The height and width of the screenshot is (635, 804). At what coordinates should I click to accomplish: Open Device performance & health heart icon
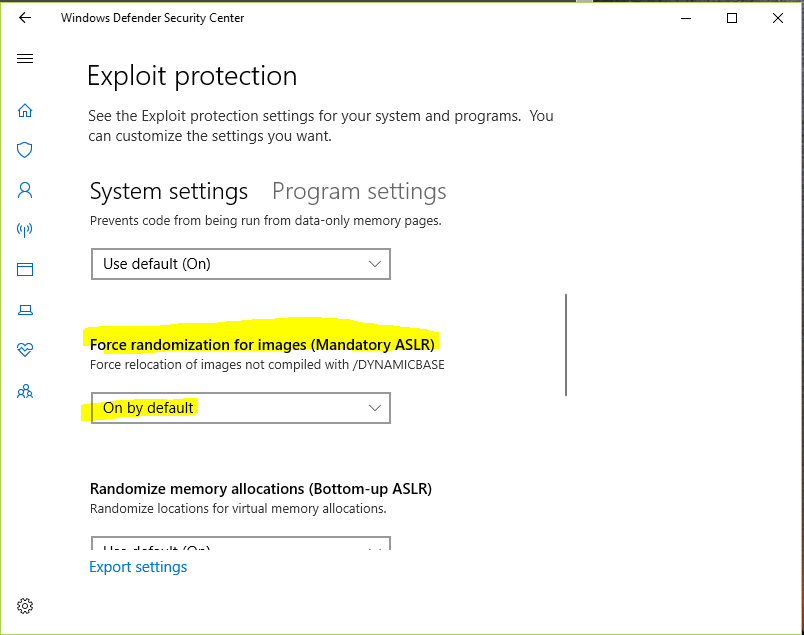[25, 350]
